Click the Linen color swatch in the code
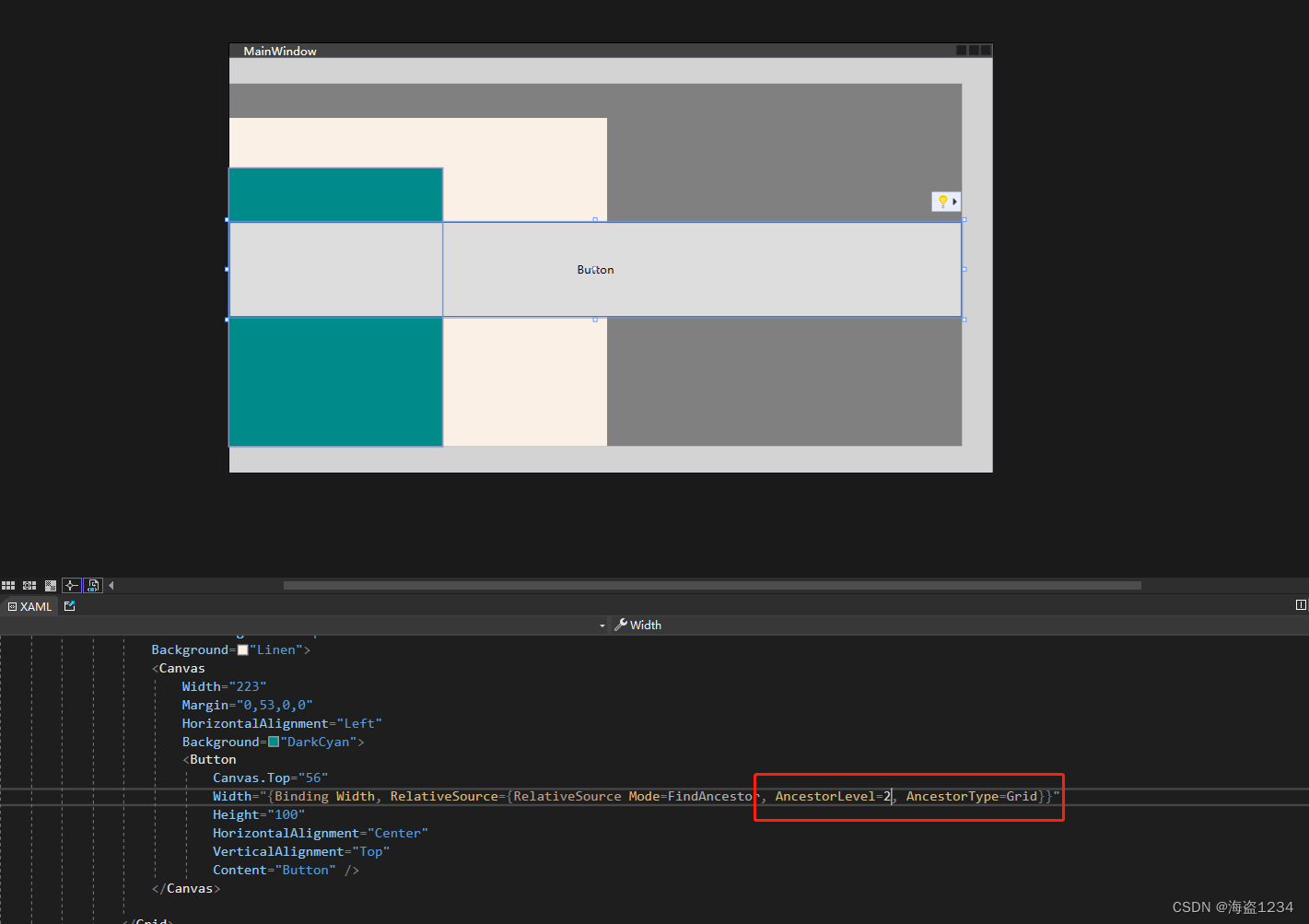Image resolution: width=1309 pixels, height=924 pixels. pos(242,649)
